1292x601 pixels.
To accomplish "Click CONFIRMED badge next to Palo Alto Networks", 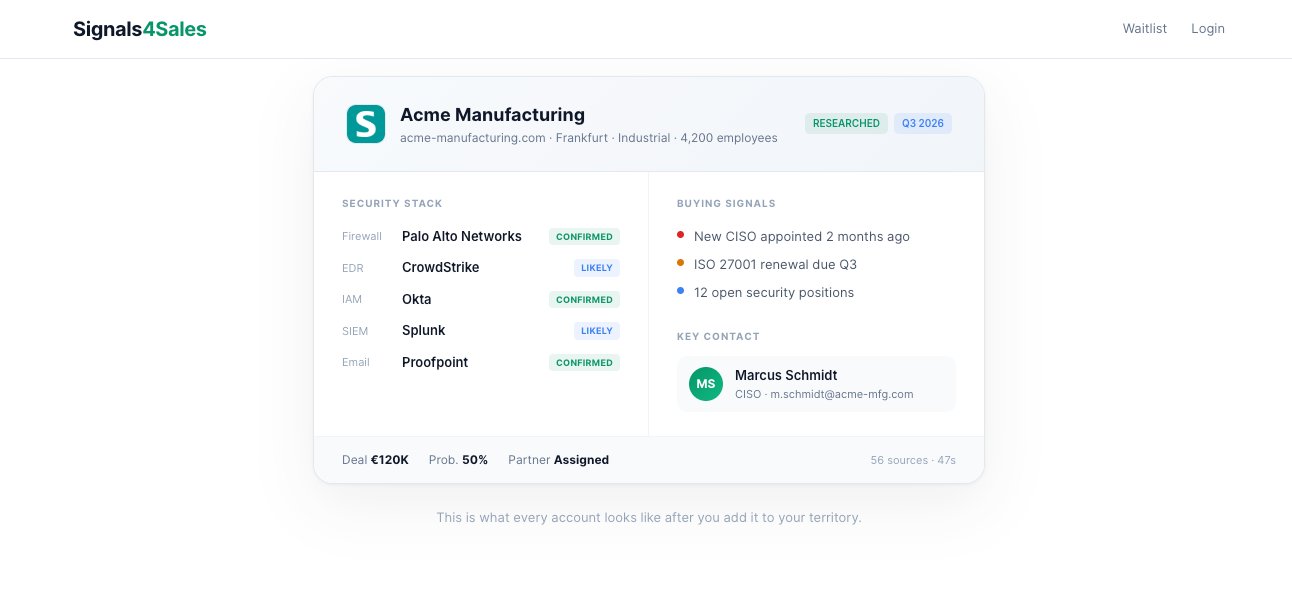I will tap(584, 237).
